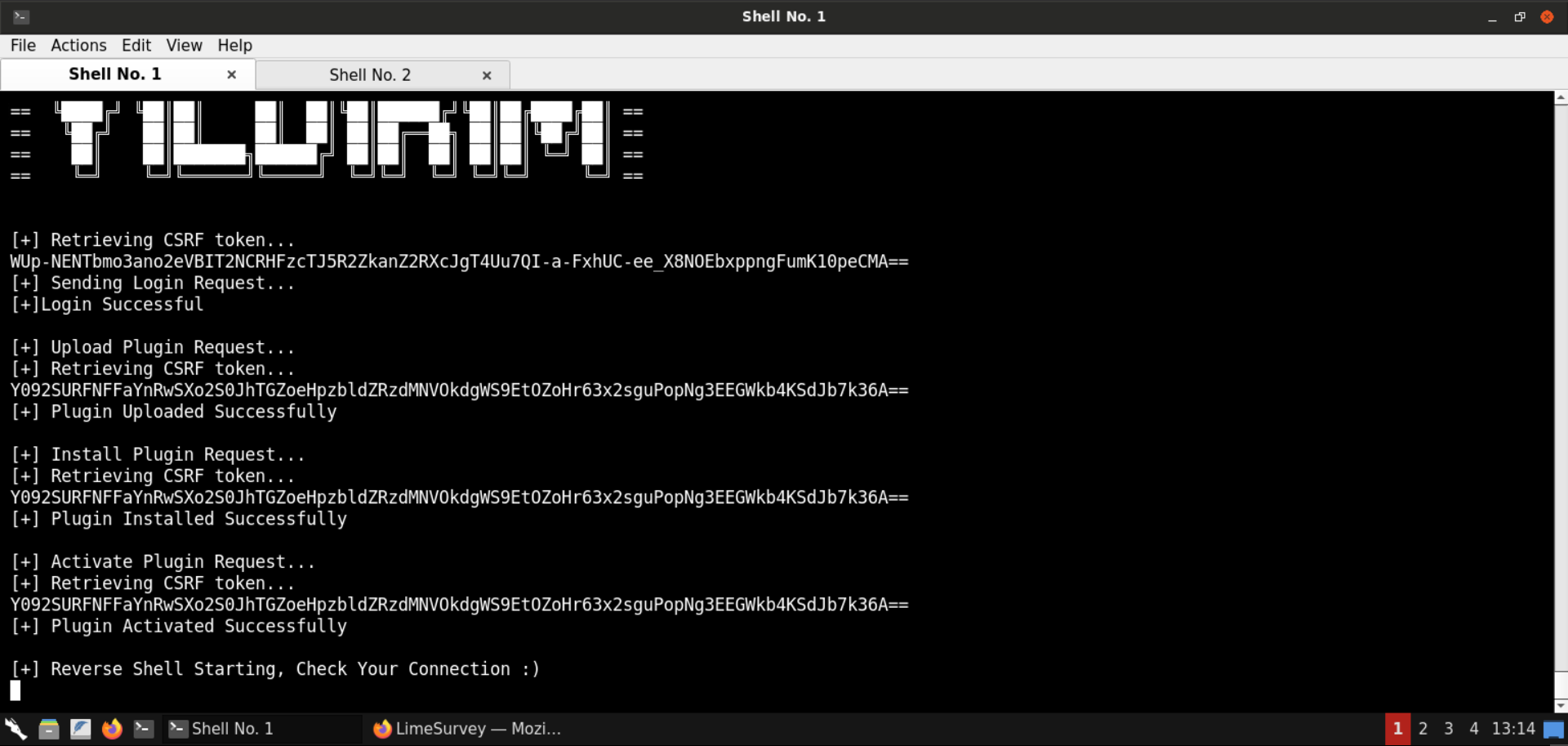Open the View menu
The height and width of the screenshot is (746, 1568).
pos(184,46)
